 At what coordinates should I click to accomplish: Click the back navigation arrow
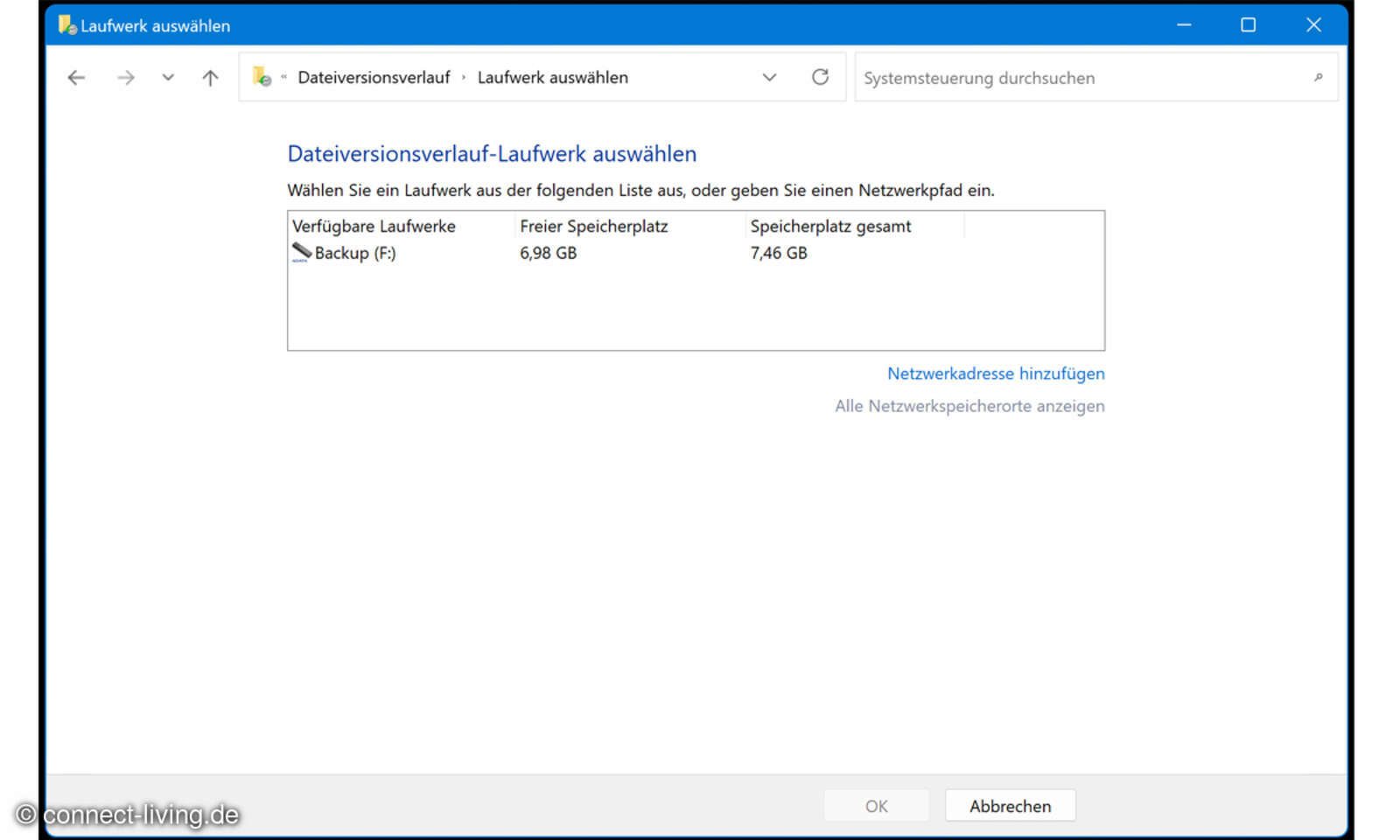pos(76,77)
